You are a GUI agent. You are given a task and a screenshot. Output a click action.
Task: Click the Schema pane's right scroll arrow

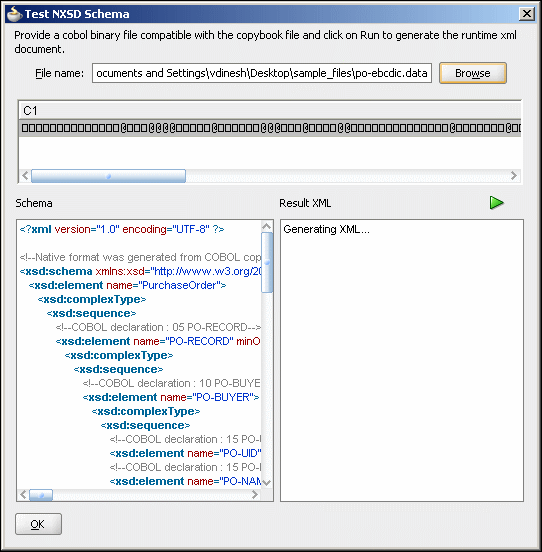click(x=255, y=495)
